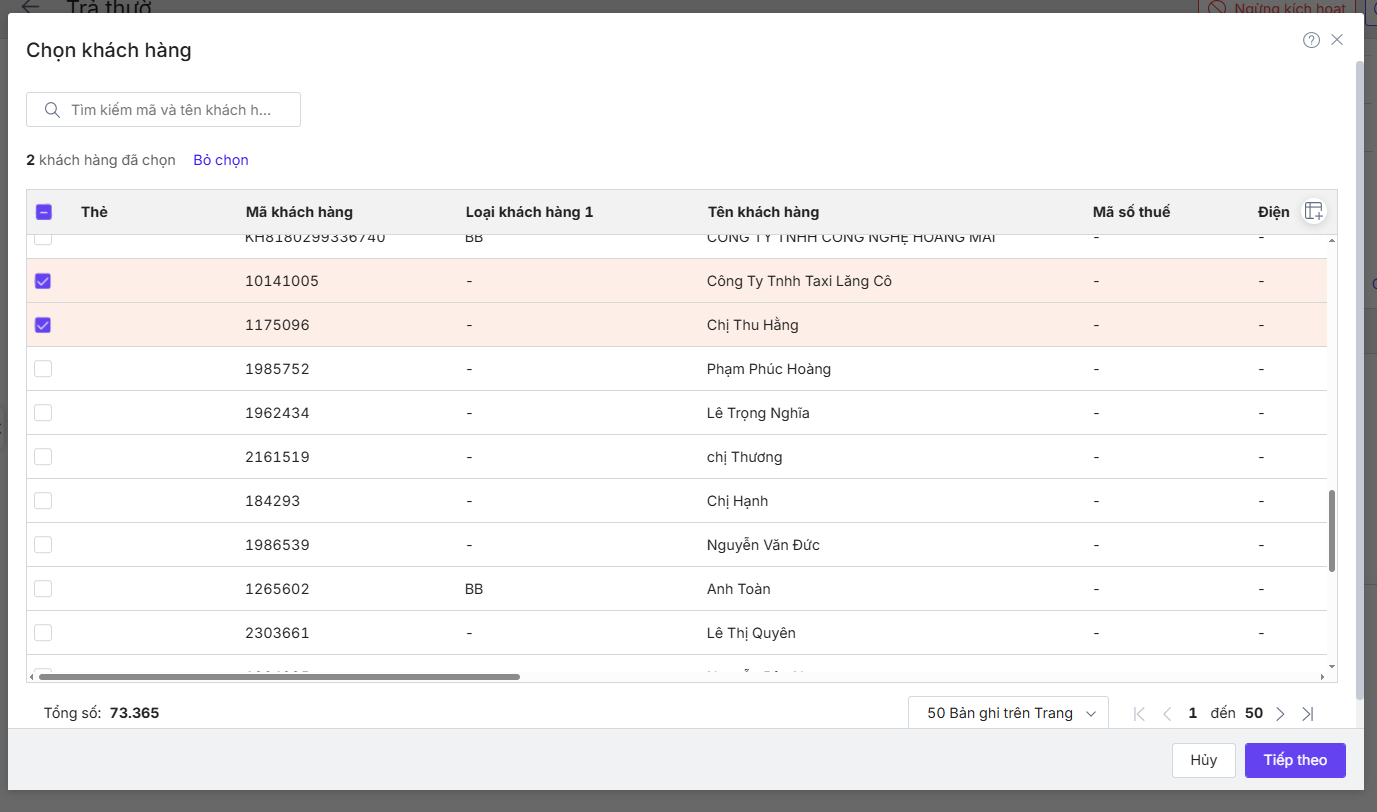Go to the first page

[1139, 714]
